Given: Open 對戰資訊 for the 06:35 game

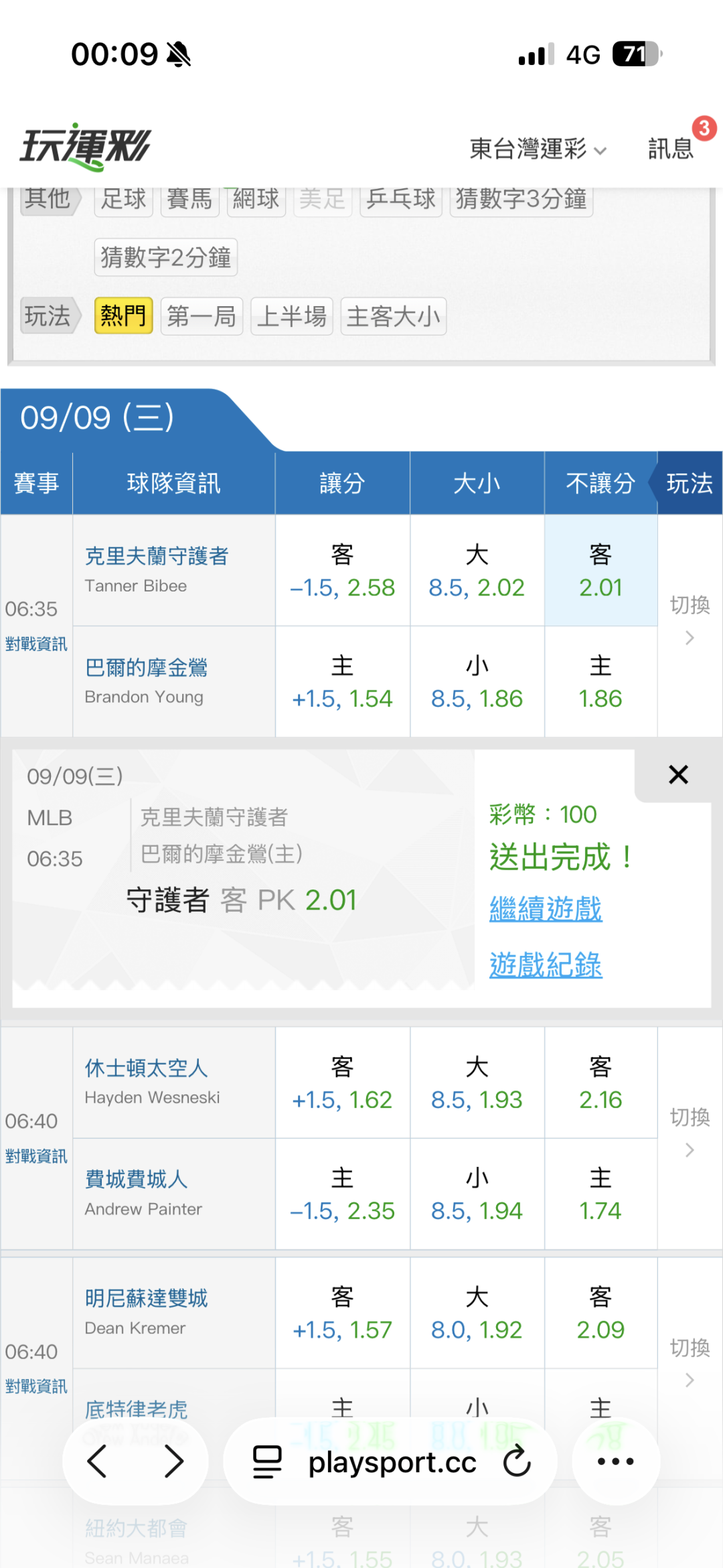Looking at the screenshot, I should (36, 644).
